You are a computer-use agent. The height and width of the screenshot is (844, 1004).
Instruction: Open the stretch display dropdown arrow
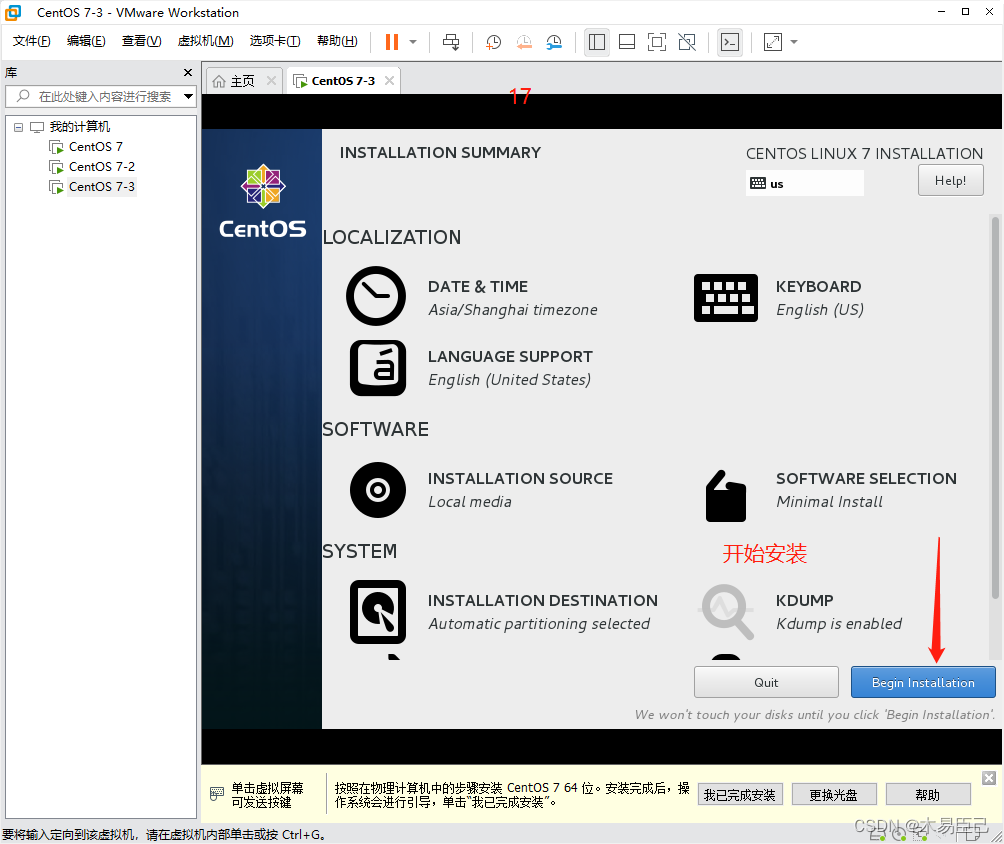click(794, 42)
